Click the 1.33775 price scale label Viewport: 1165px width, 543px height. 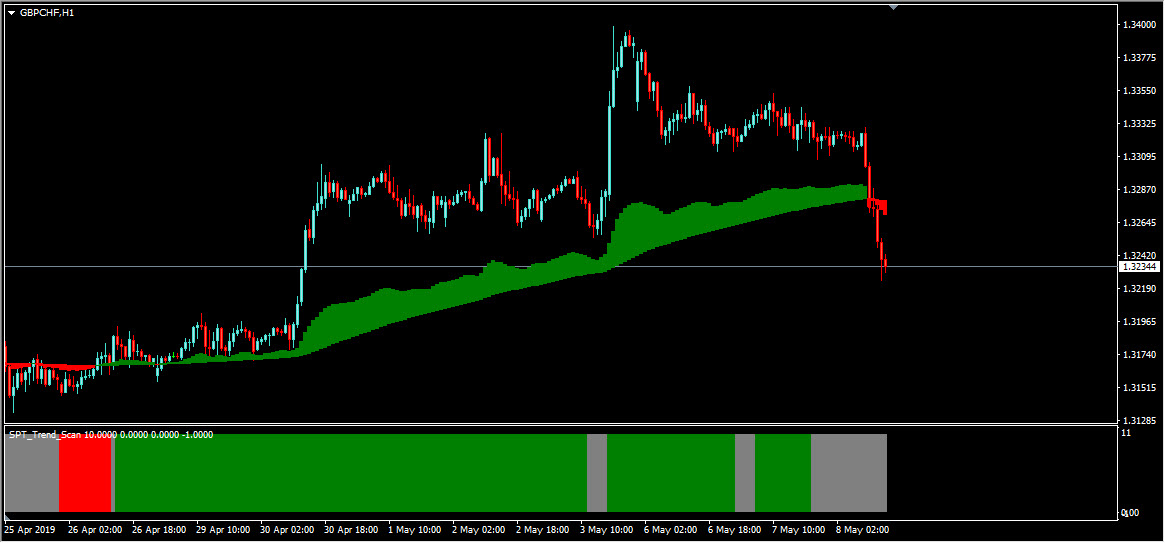point(1140,58)
